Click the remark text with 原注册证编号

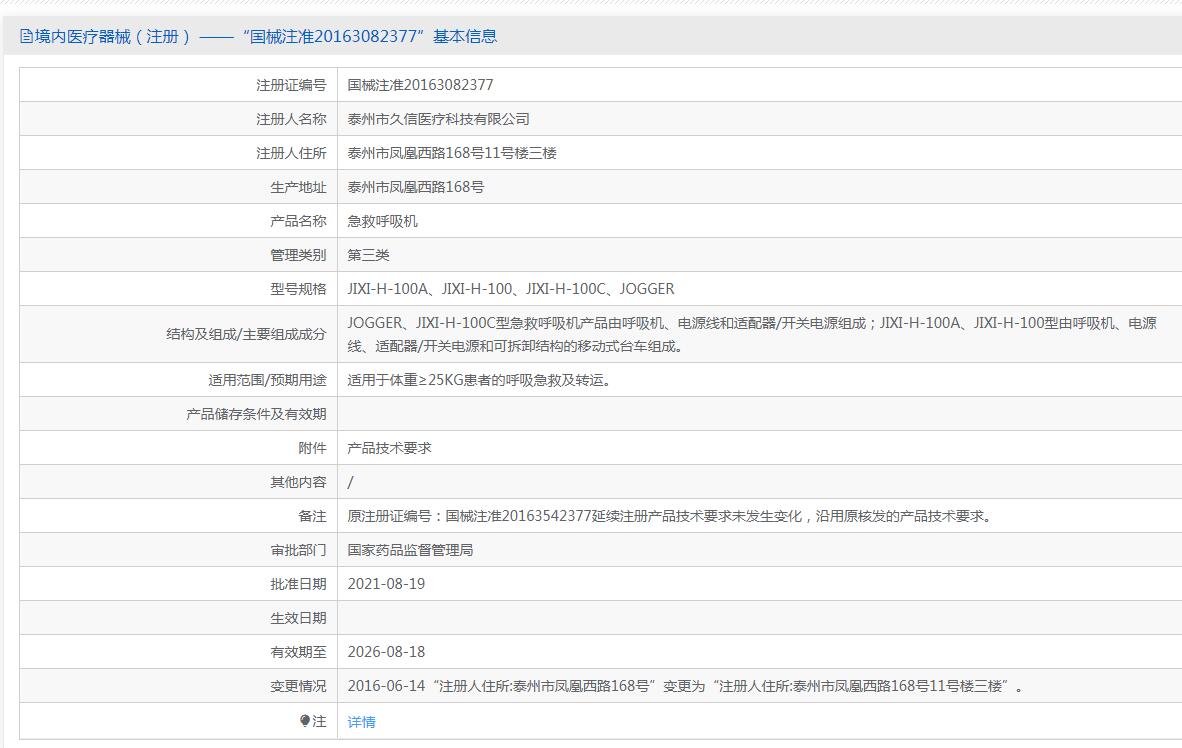click(669, 516)
